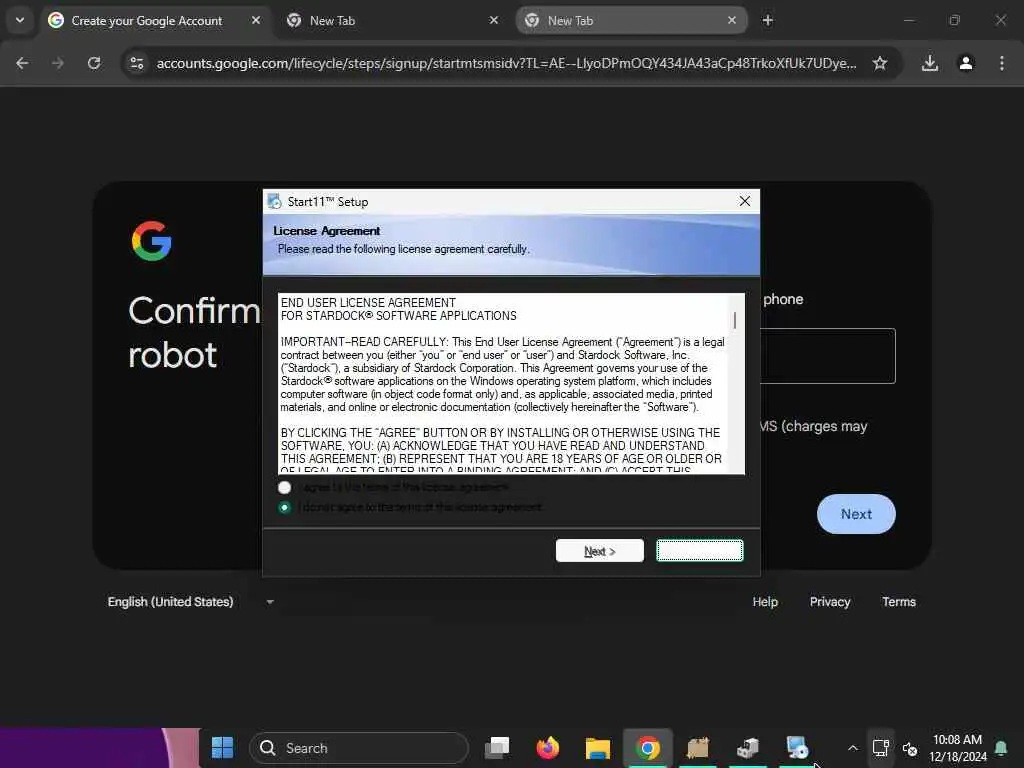Click the license agreement scrollbar thumb
Screen dimensions: 1024x768
pos(735,320)
